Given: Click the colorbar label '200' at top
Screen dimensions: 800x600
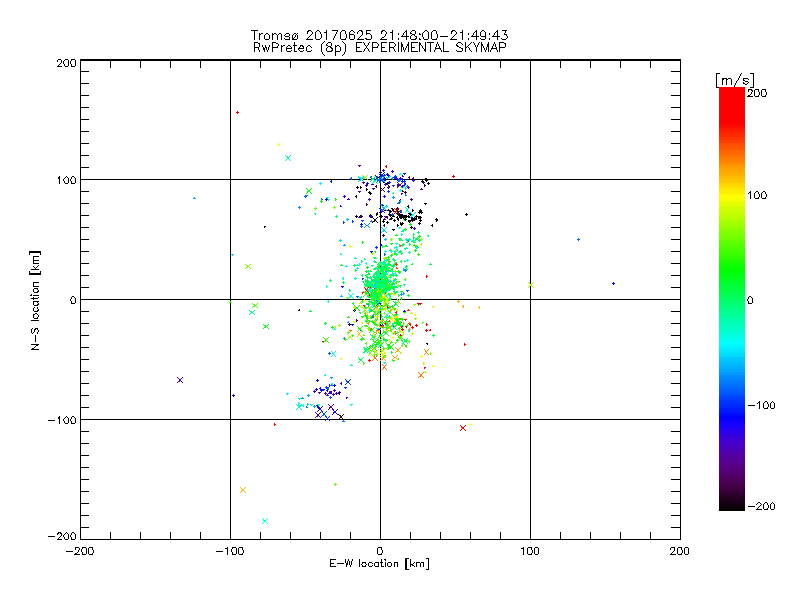Looking at the screenshot, I should point(757,93).
